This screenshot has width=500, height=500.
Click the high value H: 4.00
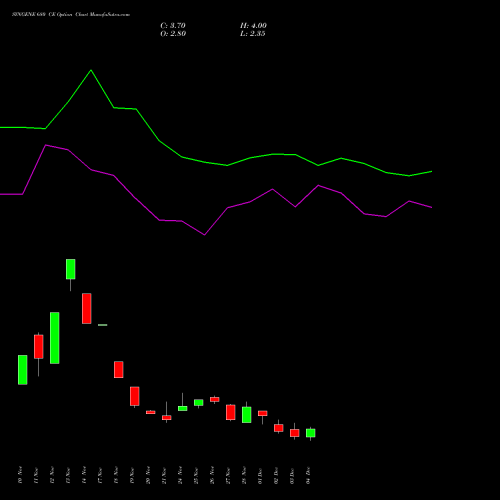point(253,26)
